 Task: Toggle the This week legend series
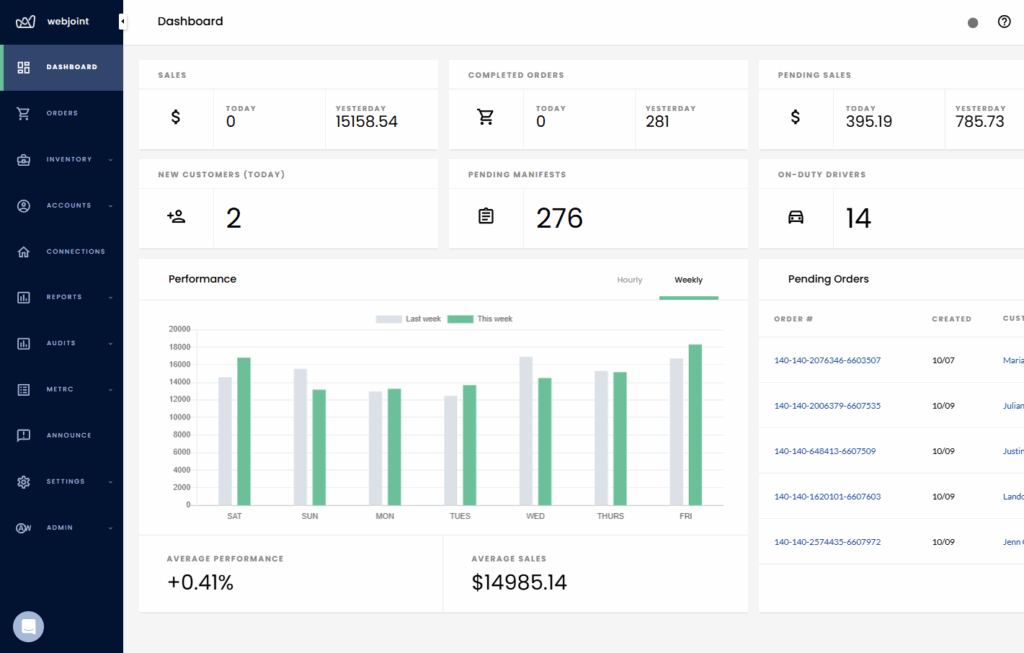coord(480,319)
